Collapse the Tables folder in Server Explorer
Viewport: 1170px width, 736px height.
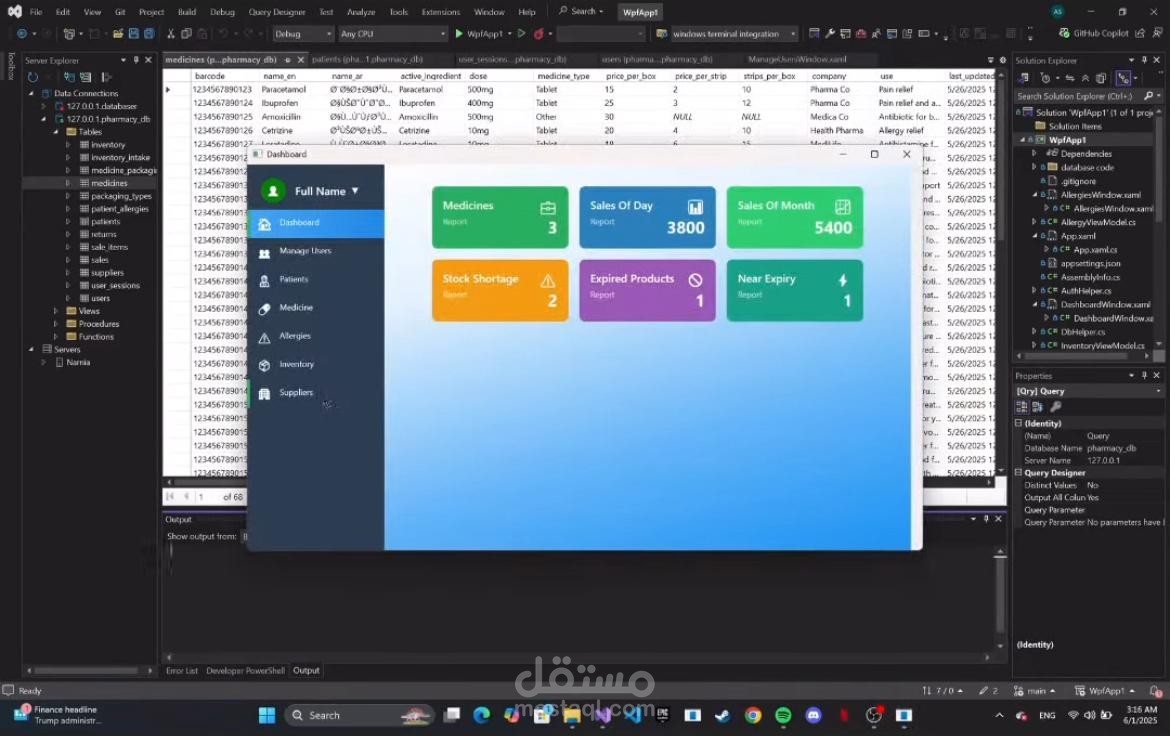click(56, 131)
